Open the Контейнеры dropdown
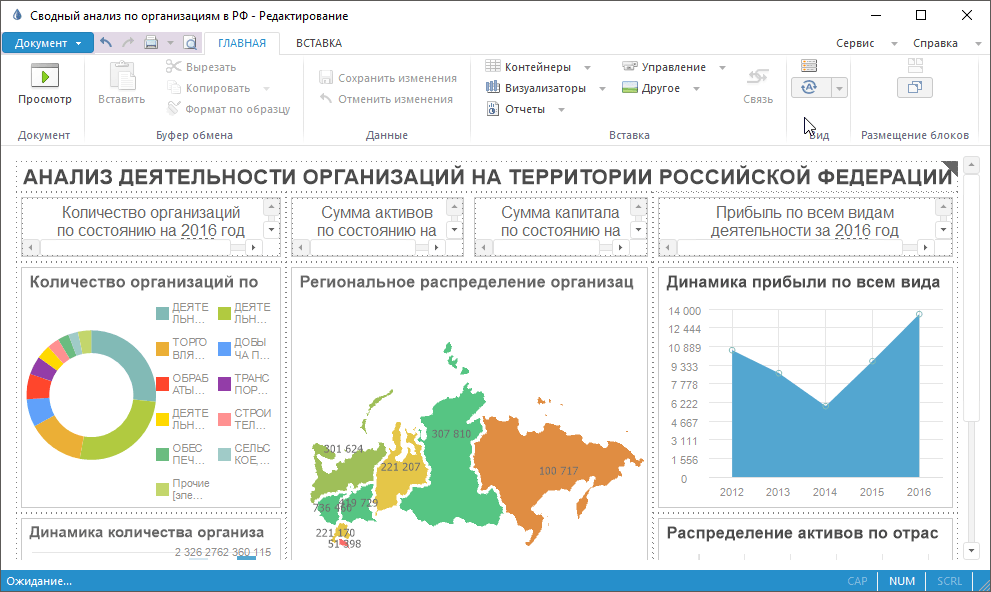 [x=587, y=67]
